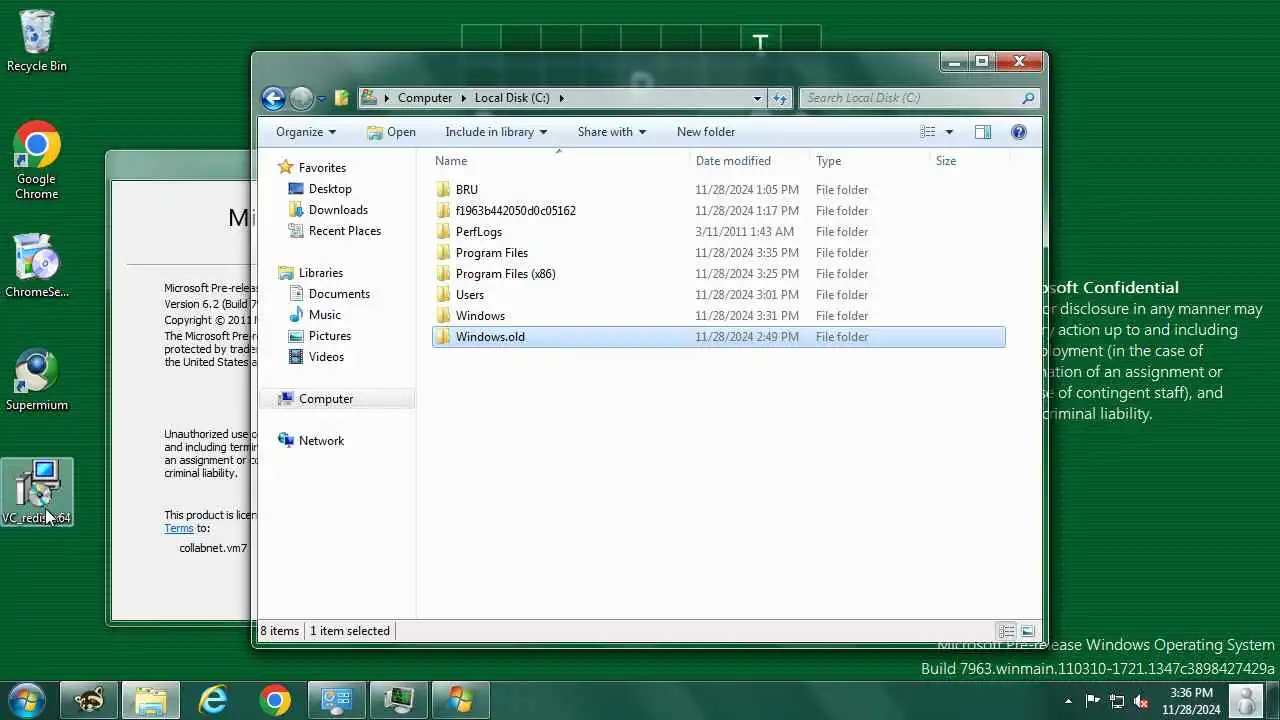Switch to large icons view in the status corner

[1027, 631]
